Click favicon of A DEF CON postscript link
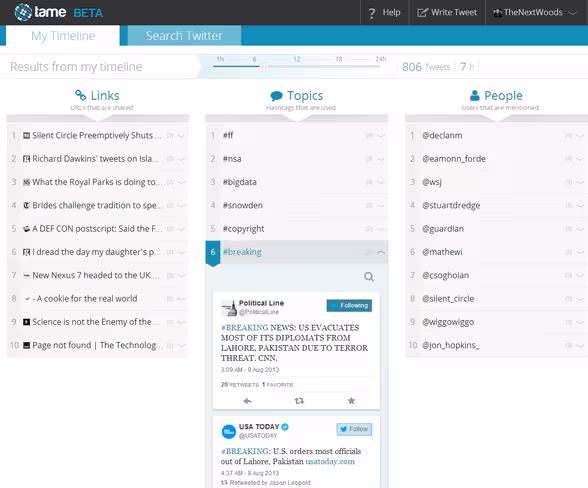 click(26, 229)
